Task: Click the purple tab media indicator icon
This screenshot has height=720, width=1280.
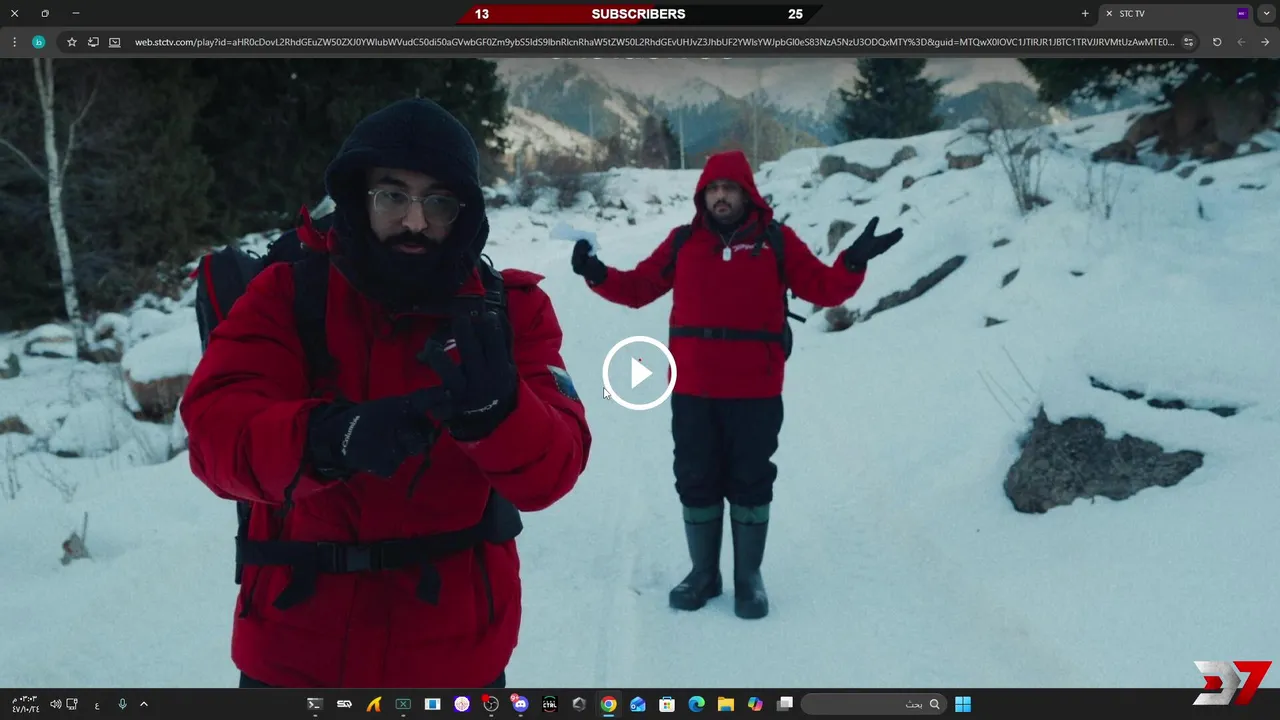Action: pos(1242,14)
